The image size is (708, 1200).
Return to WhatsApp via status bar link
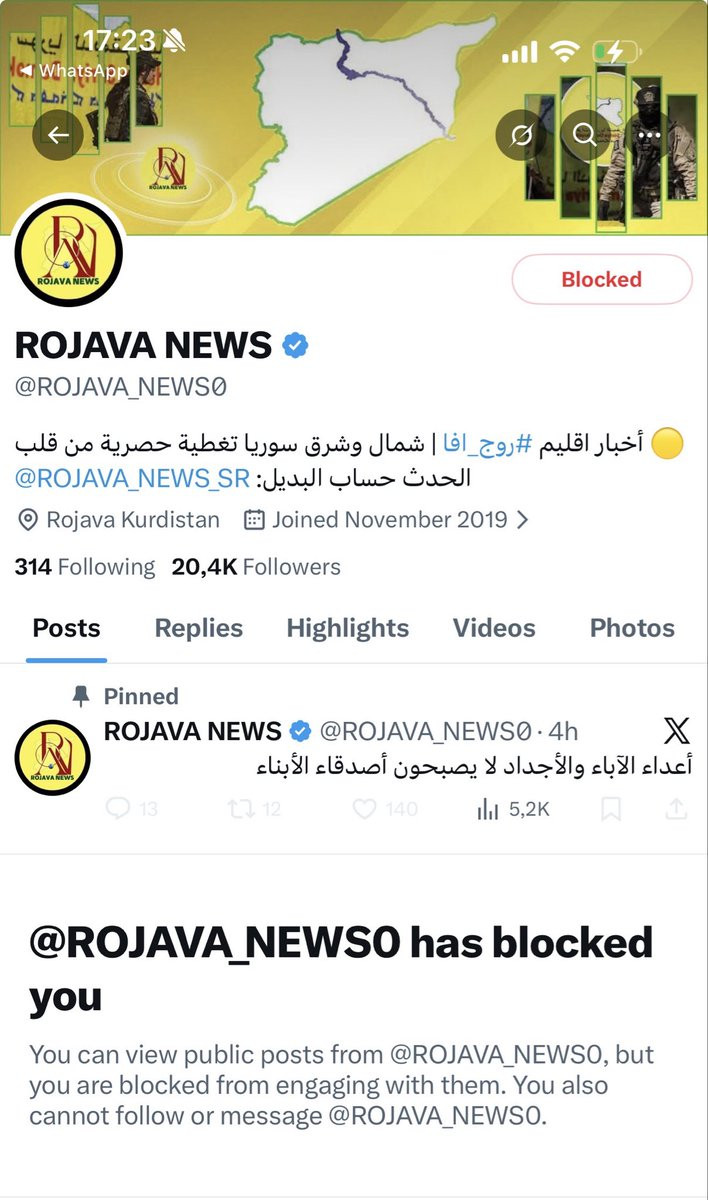tap(74, 70)
